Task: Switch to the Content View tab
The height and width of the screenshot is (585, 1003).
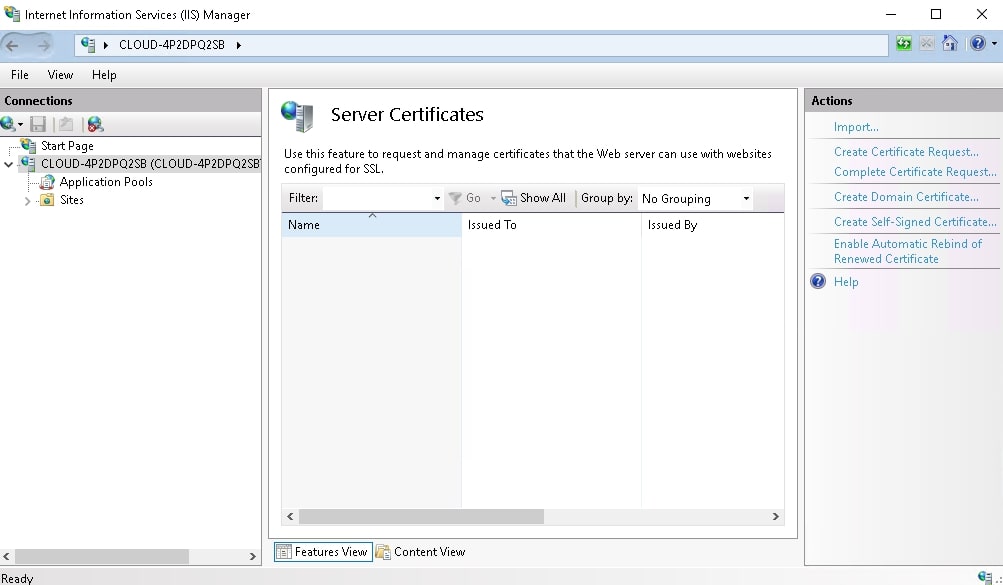Action: pyautogui.click(x=420, y=552)
